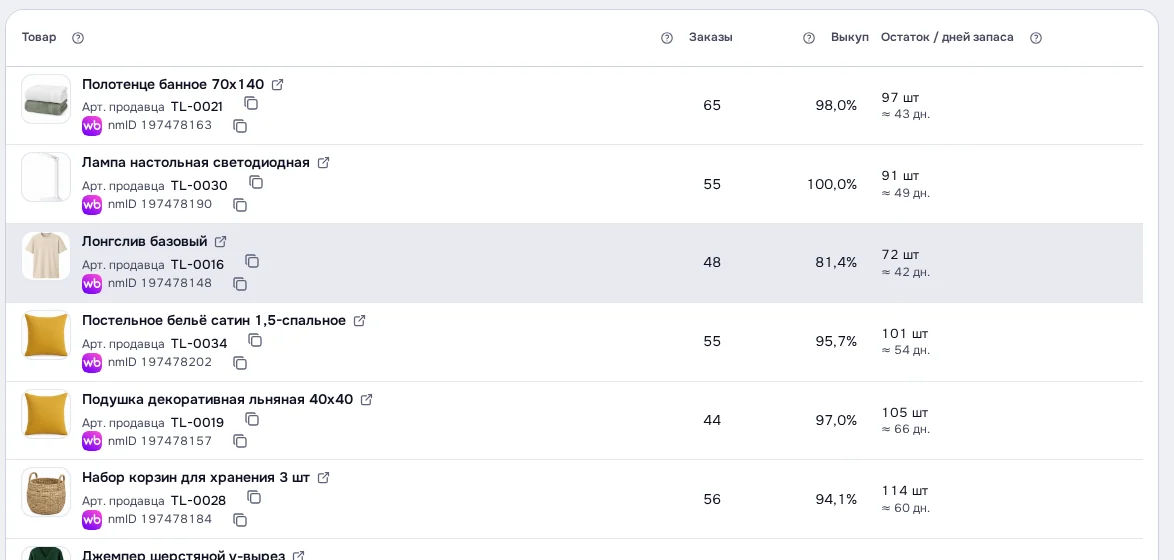This screenshot has width=1174, height=560.
Task: Open Подушка декоративная льняная 40х40 product
Action: point(217,399)
